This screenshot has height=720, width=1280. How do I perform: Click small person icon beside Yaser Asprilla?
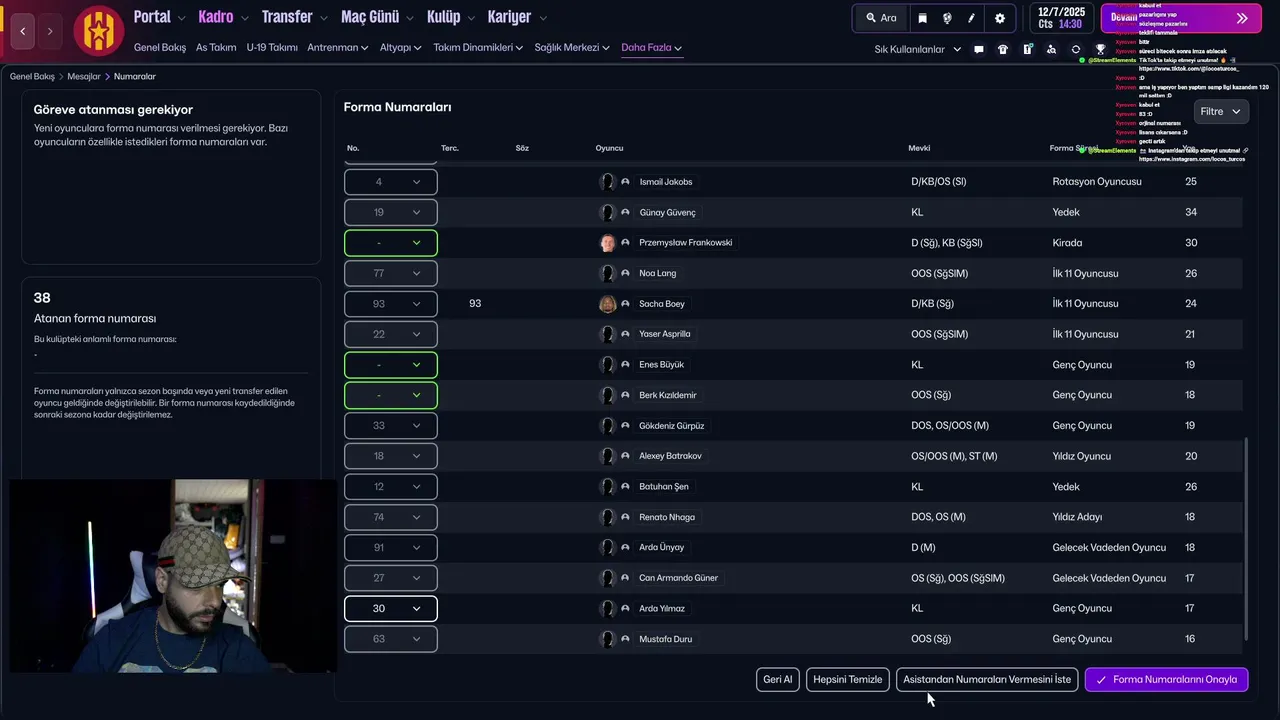(x=625, y=334)
